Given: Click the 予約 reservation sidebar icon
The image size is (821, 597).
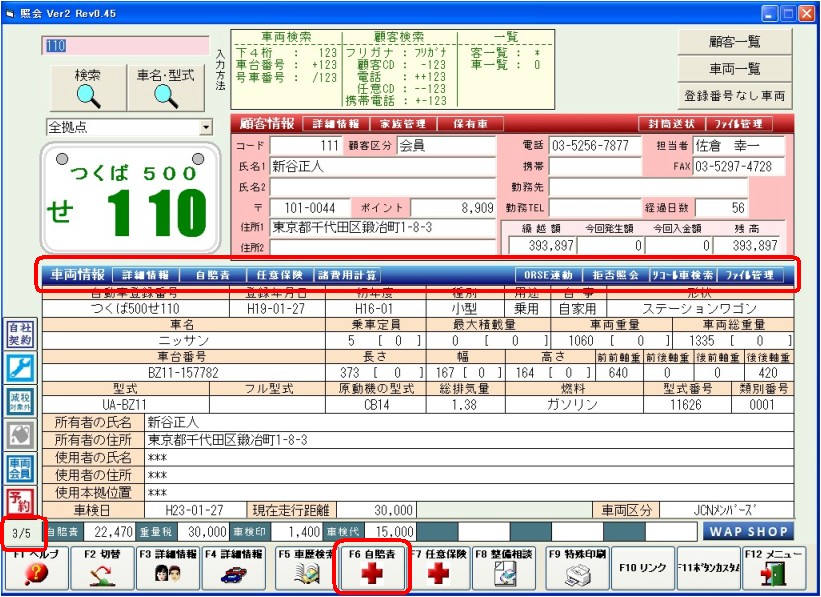Looking at the screenshot, I should coord(19,501).
